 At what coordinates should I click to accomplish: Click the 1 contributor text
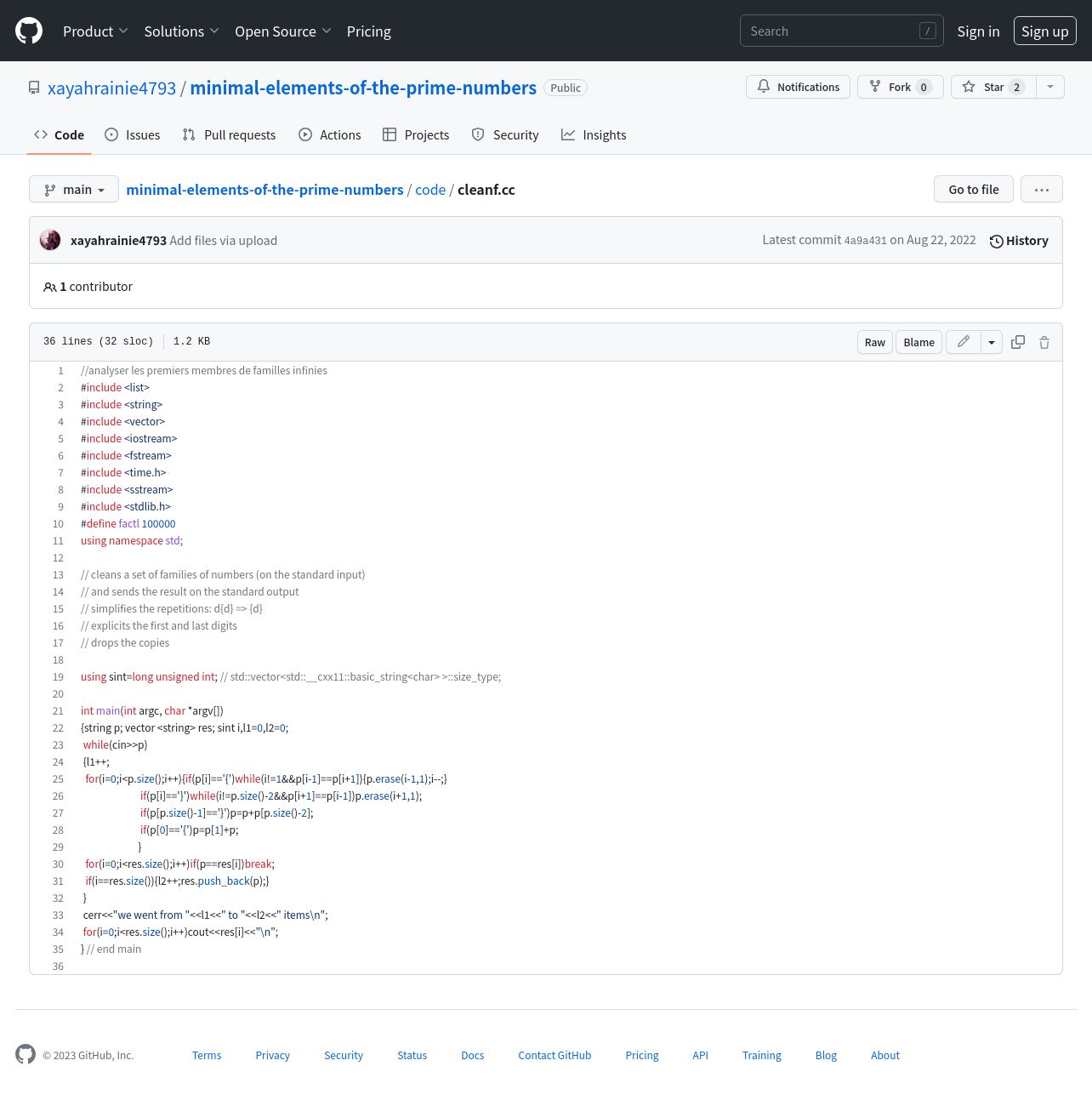pos(88,287)
